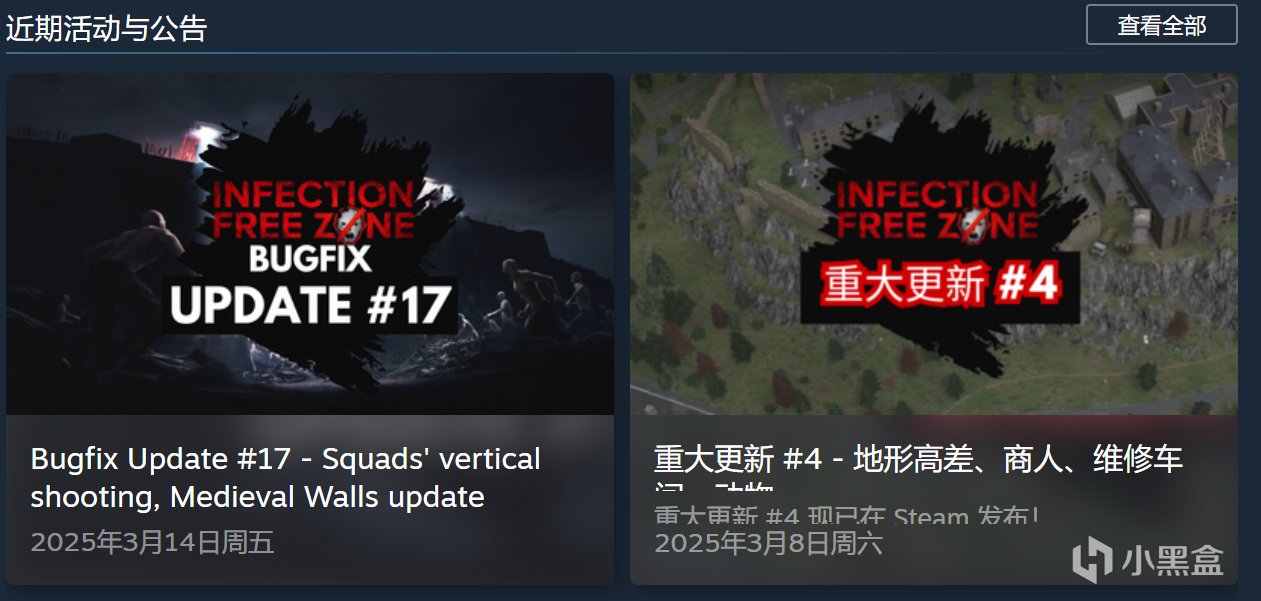The image size is (1261, 601).
Task: Click the 重大更新 #4 现已在 Steam 发布 subtitle
Action: click(x=847, y=517)
